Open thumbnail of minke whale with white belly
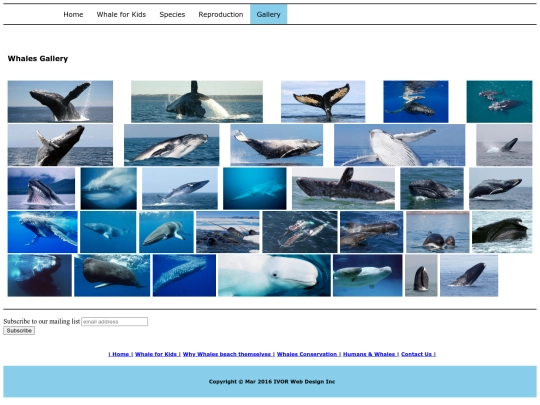The height and width of the screenshot is (405, 540). pos(166,232)
